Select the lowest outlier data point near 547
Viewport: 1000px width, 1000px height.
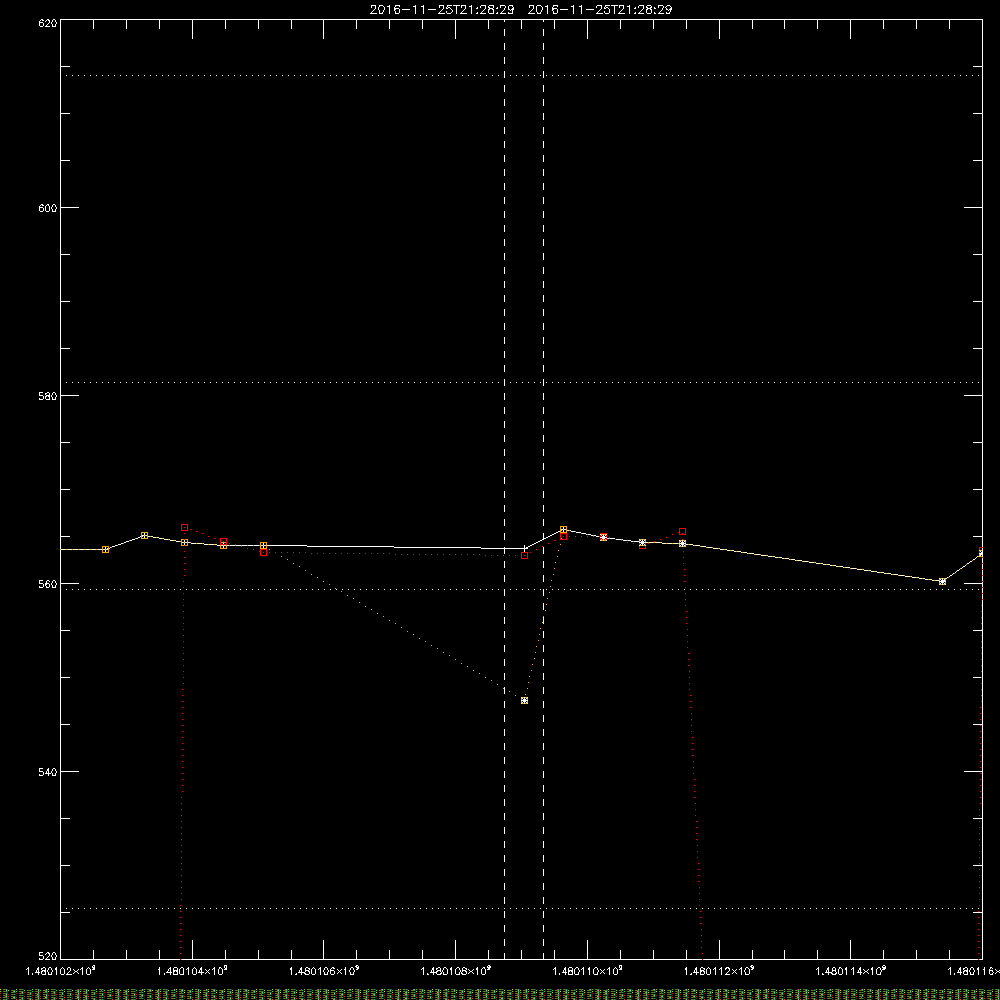[524, 700]
